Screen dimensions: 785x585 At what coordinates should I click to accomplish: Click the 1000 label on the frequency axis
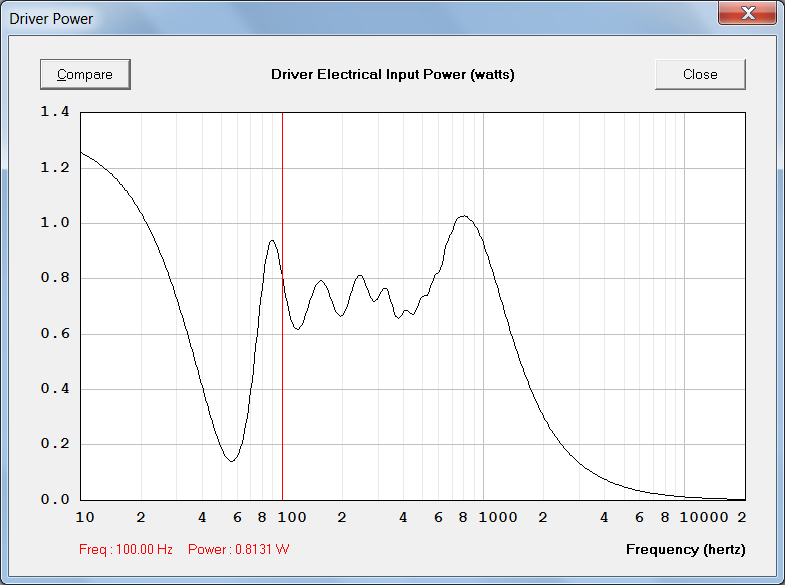498,517
